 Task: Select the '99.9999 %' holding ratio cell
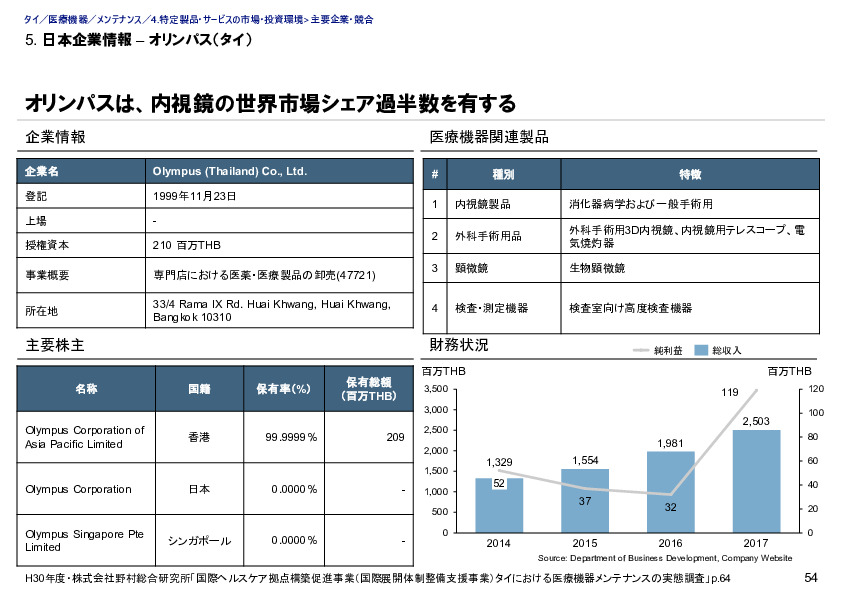point(284,437)
